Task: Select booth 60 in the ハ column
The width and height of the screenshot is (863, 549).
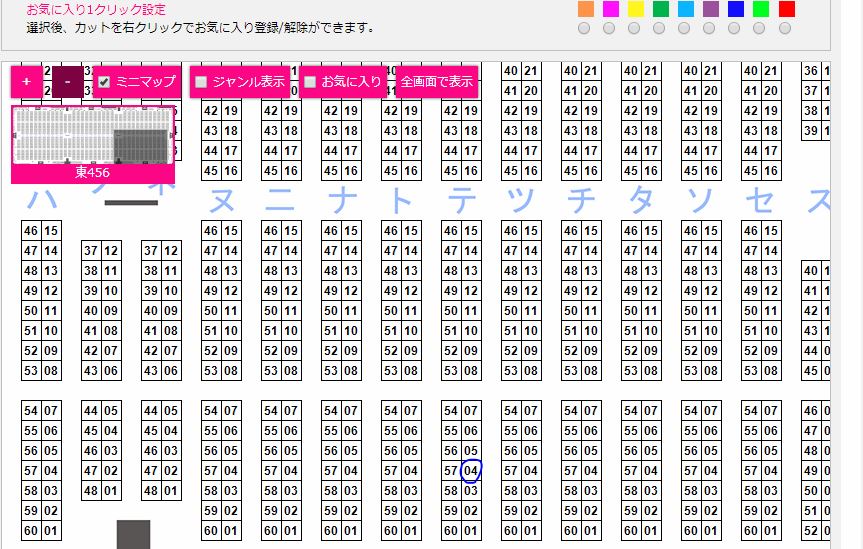Action: 31,531
